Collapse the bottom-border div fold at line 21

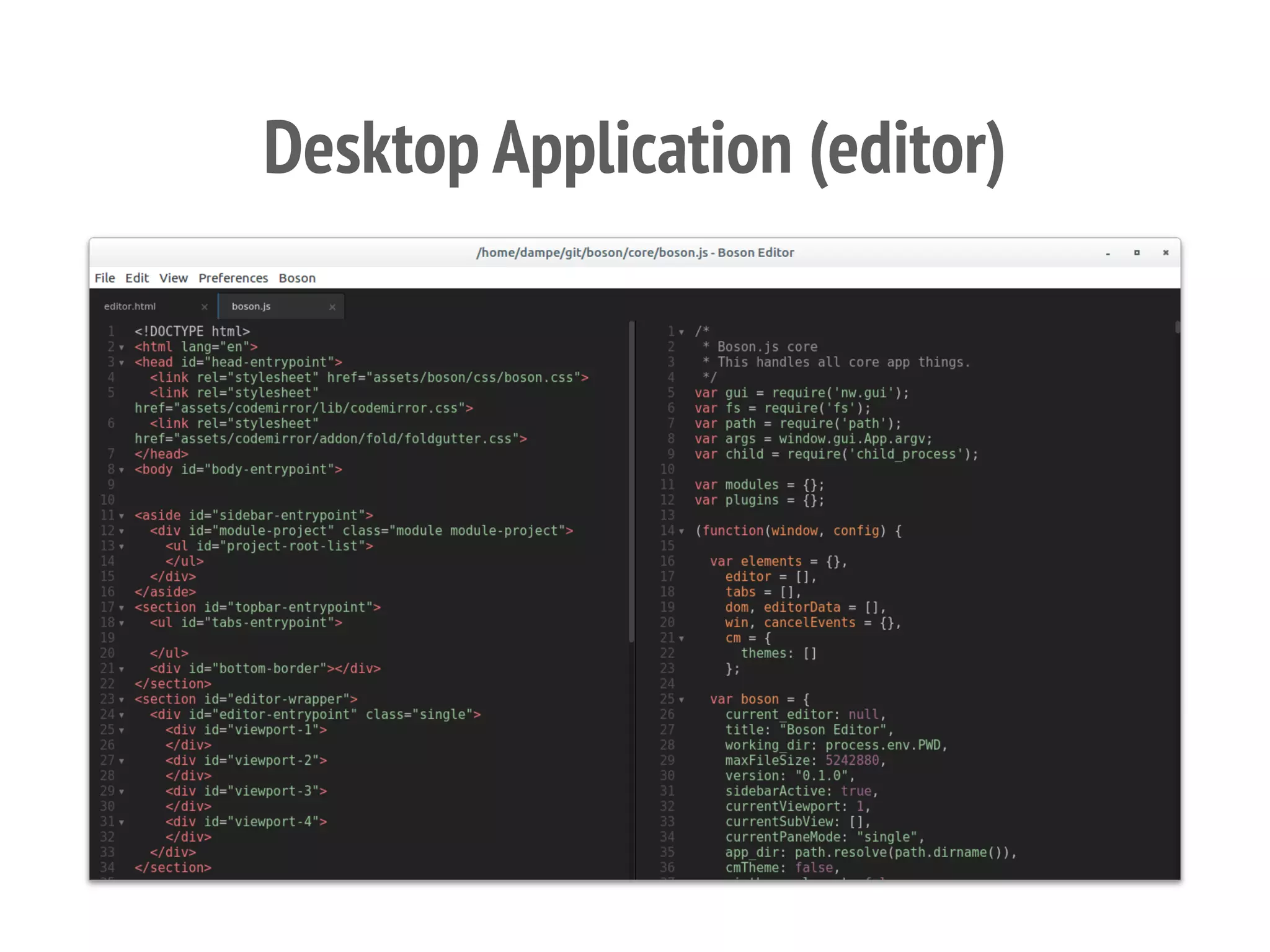[122, 669]
